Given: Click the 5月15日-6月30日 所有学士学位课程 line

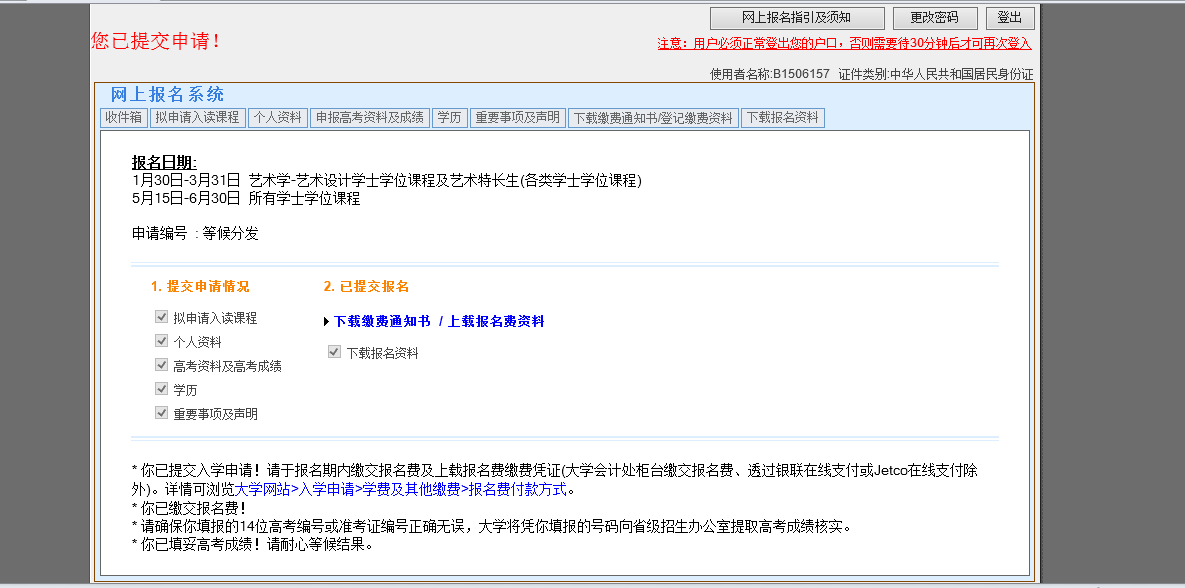Looking at the screenshot, I should [x=246, y=199].
